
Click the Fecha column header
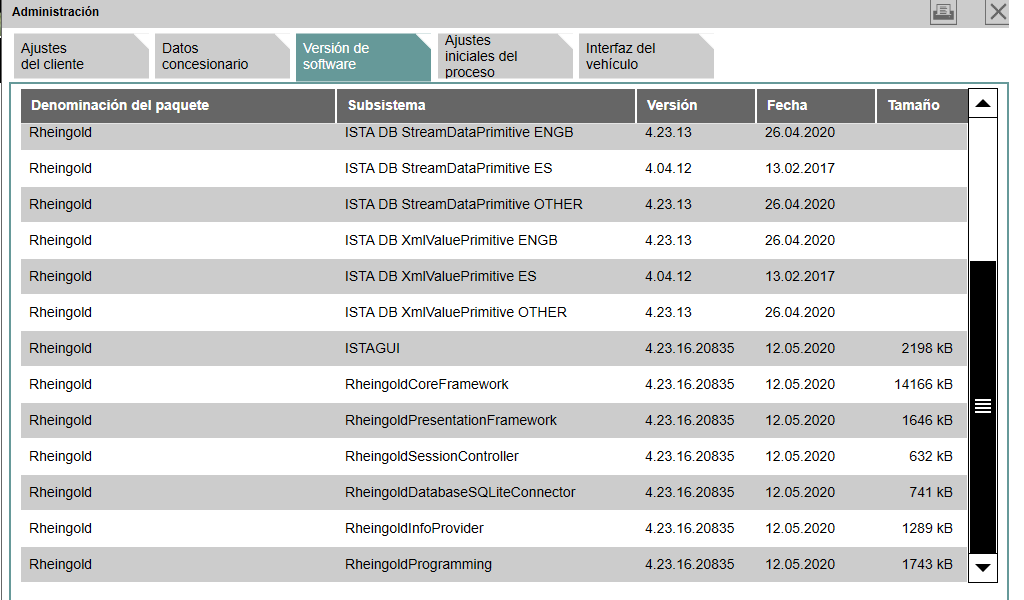(816, 105)
